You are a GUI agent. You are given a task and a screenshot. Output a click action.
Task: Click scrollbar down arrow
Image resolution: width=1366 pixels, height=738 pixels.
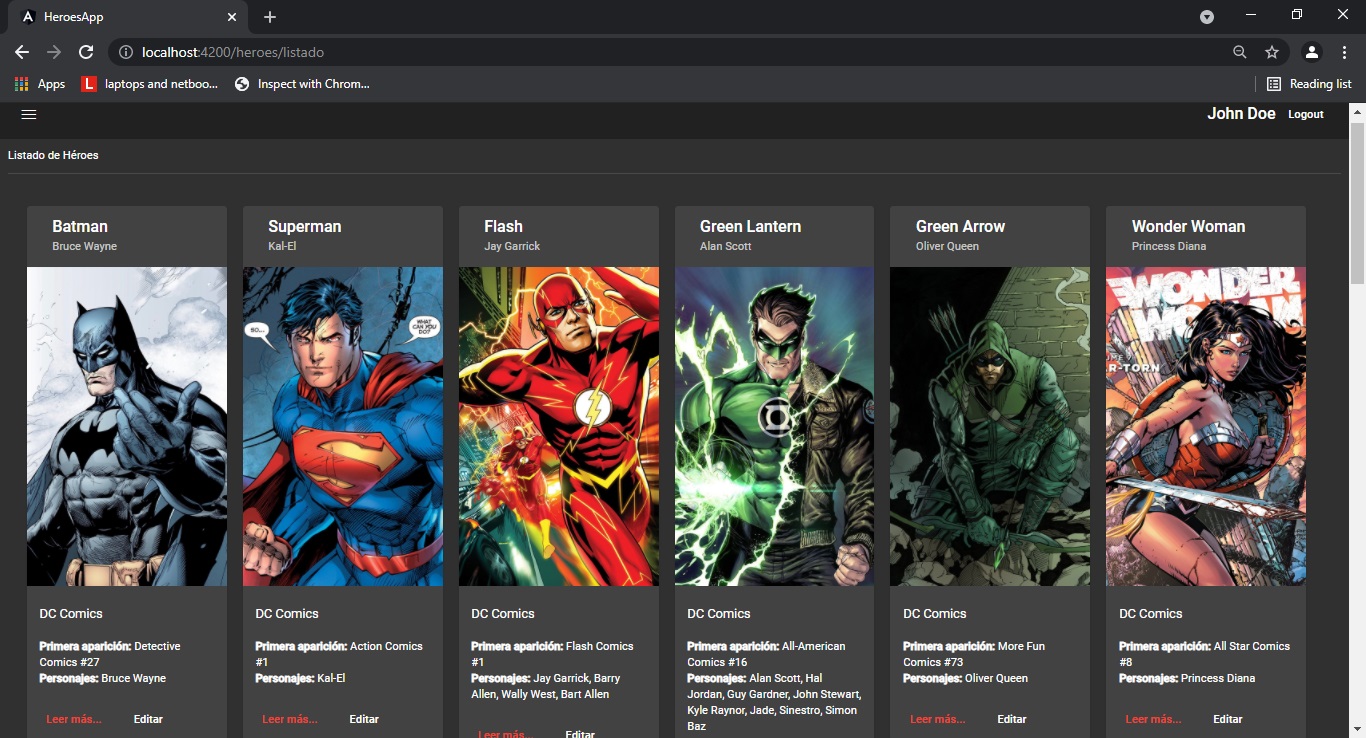[1357, 729]
